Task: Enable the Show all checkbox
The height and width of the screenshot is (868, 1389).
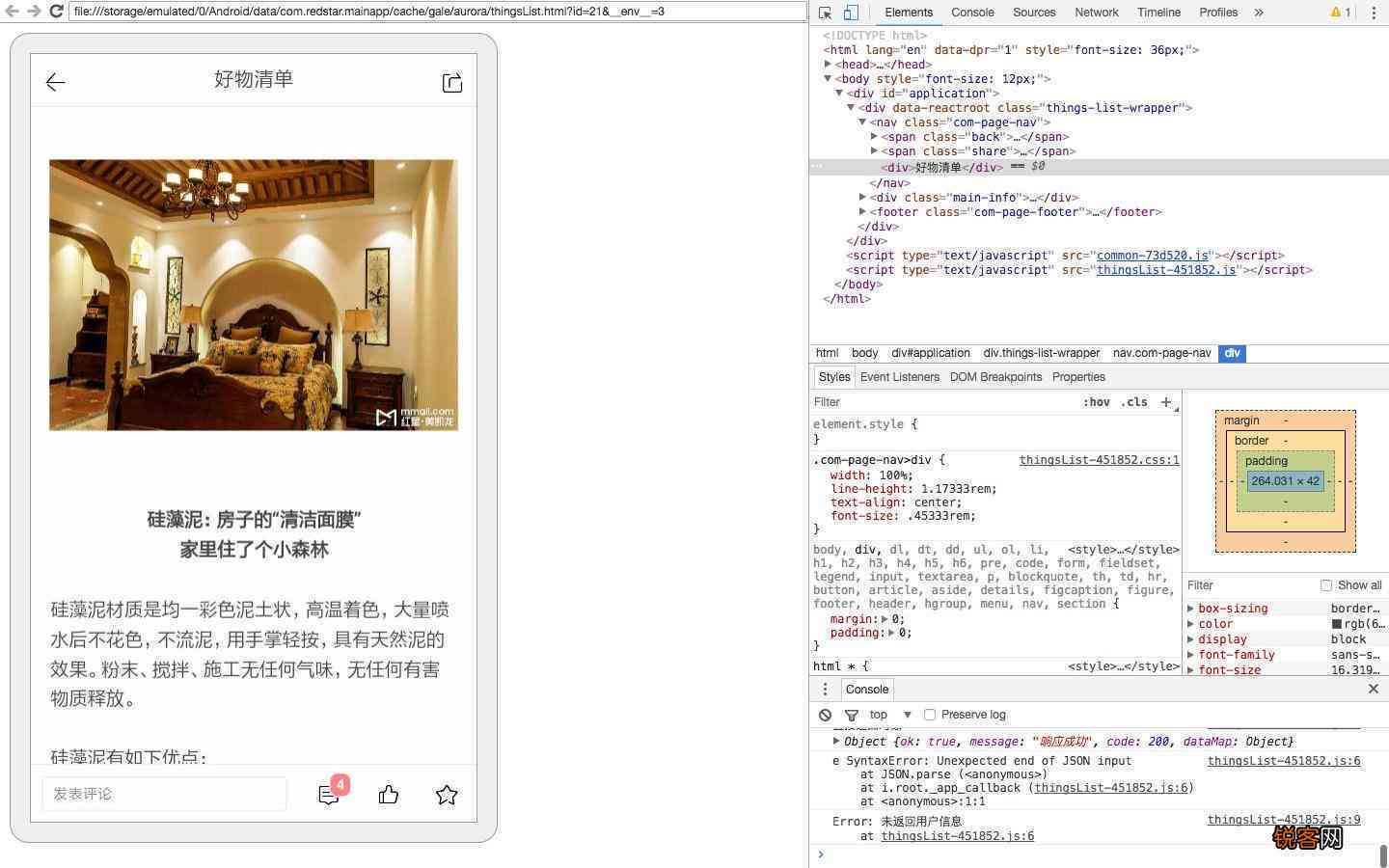Action: [x=1326, y=585]
